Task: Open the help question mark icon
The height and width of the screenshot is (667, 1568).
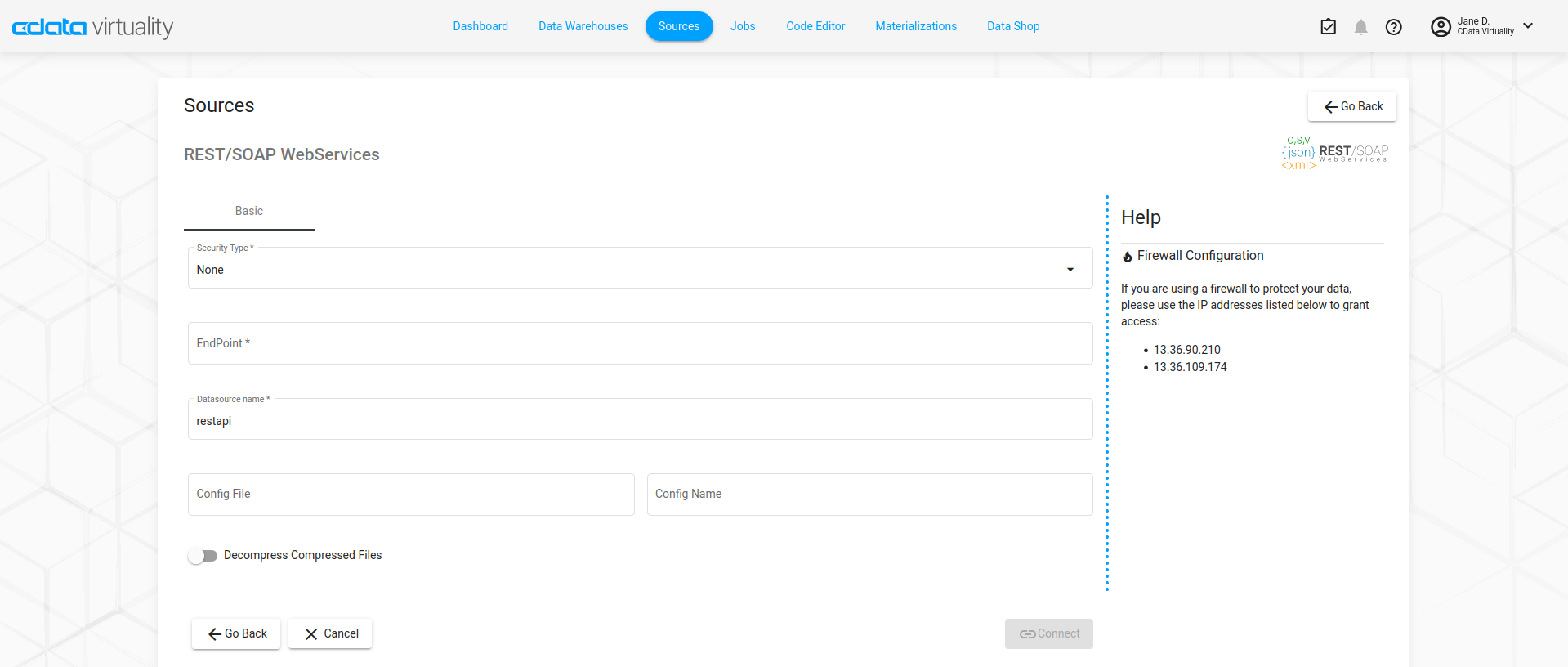Action: pyautogui.click(x=1393, y=27)
